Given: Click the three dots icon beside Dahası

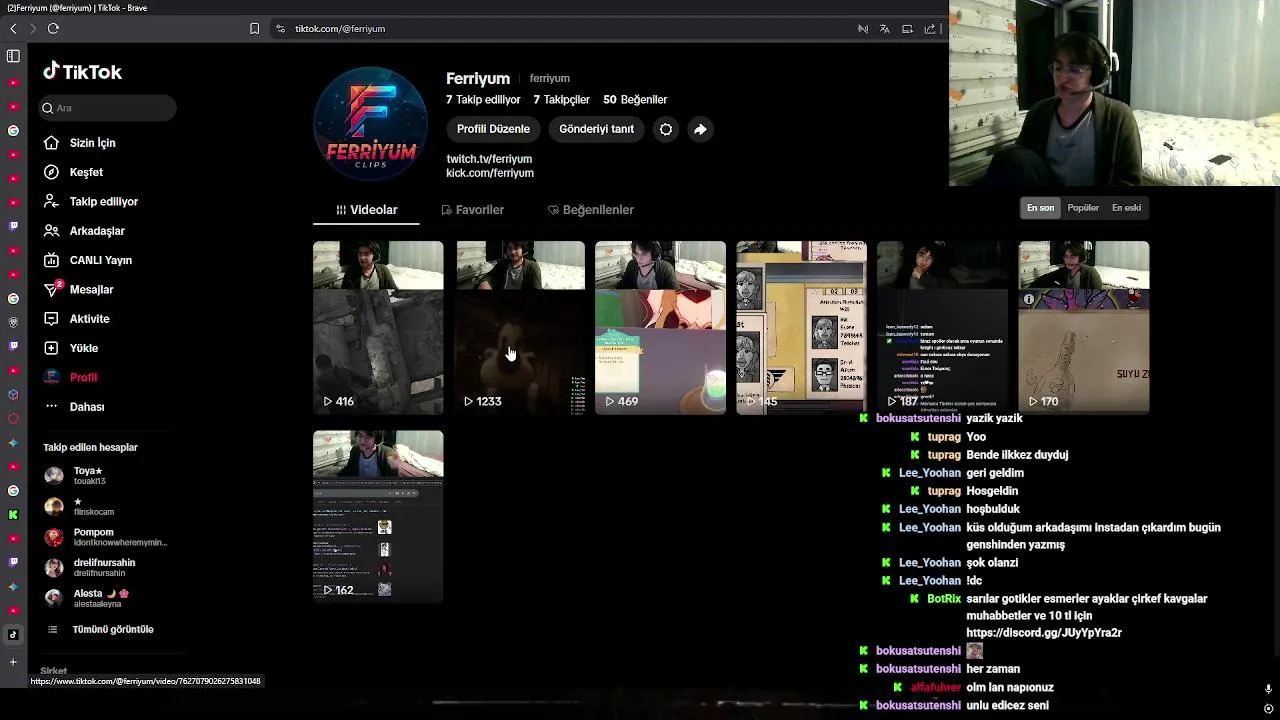Looking at the screenshot, I should click(52, 407).
